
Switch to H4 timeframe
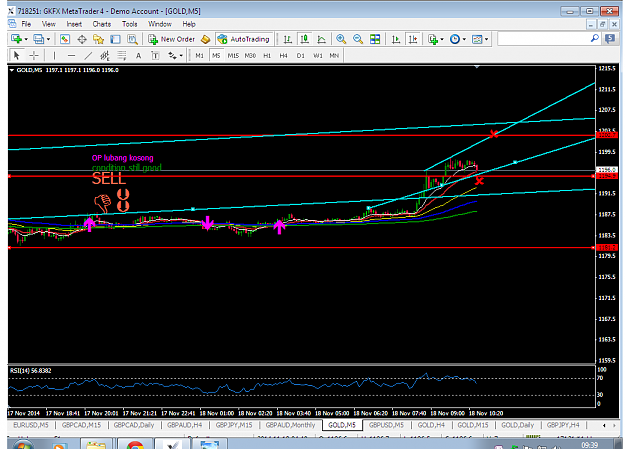click(x=283, y=56)
